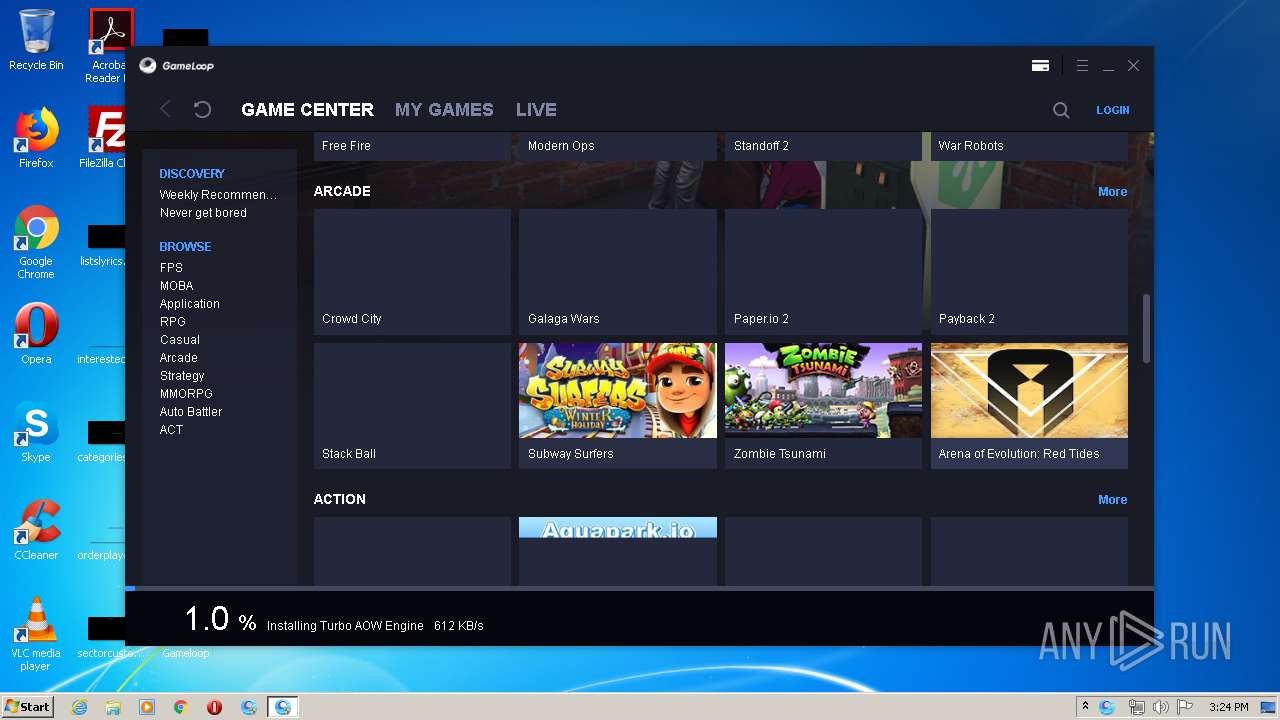1280x720 pixels.
Task: Open the Aquapark.io game card
Action: click(x=618, y=551)
